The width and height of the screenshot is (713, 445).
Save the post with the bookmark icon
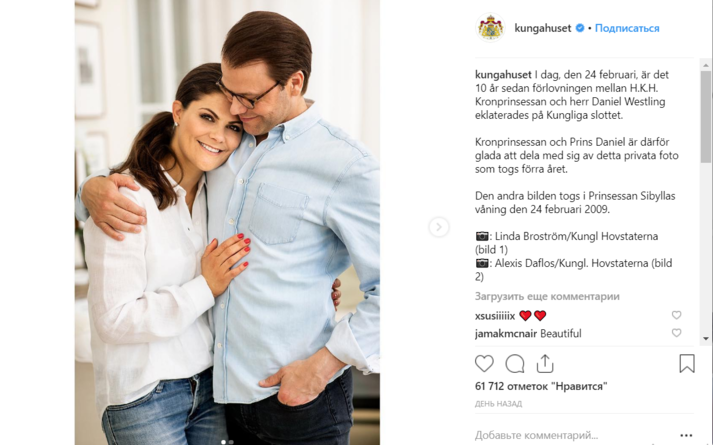[687, 363]
